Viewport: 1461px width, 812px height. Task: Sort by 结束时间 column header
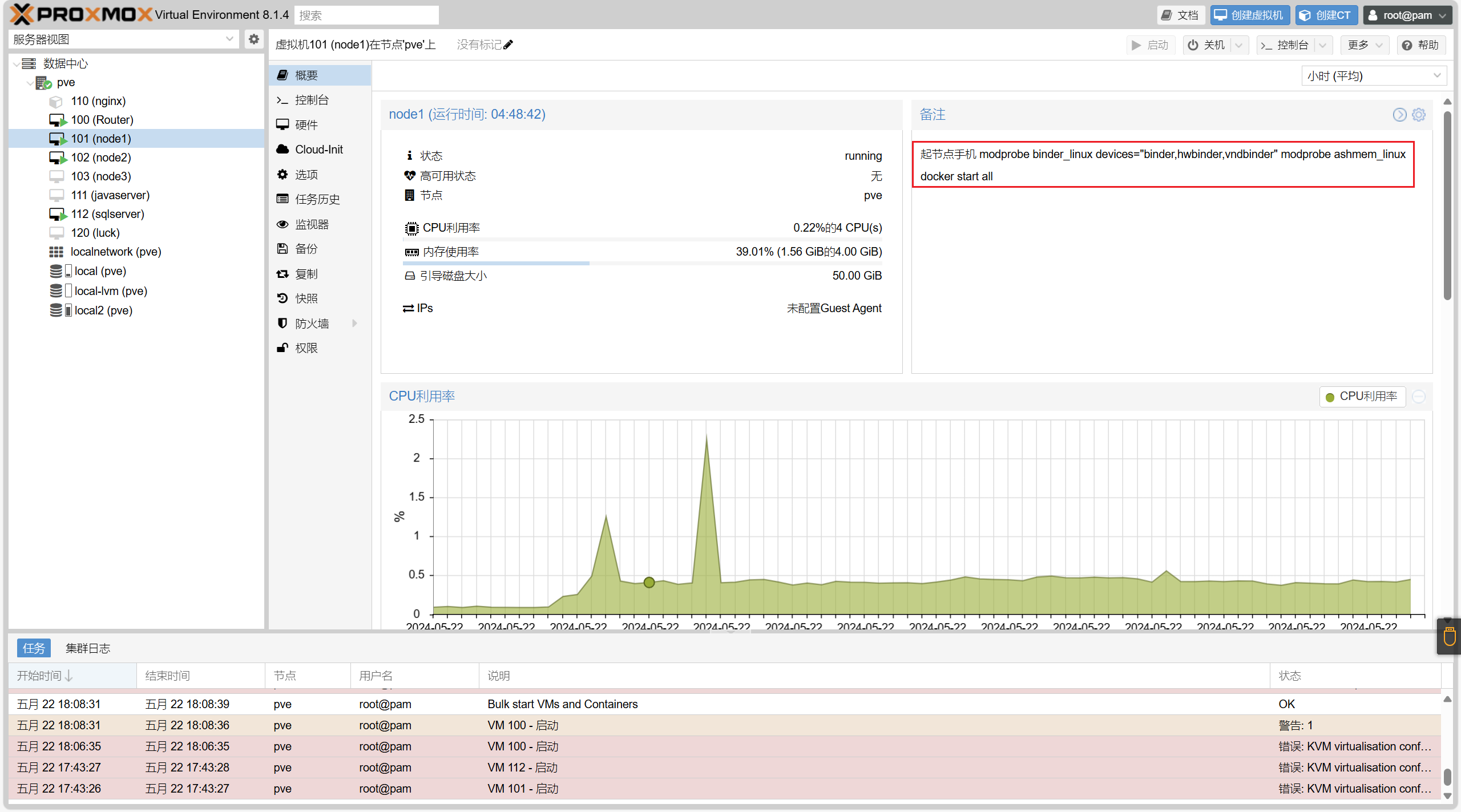coord(201,676)
